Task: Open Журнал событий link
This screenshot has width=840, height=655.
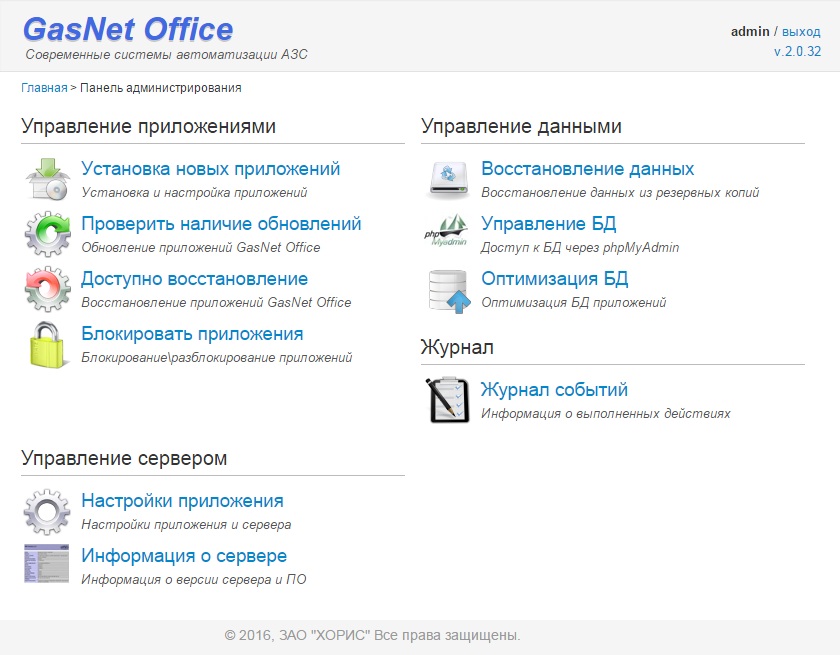Action: pos(554,389)
